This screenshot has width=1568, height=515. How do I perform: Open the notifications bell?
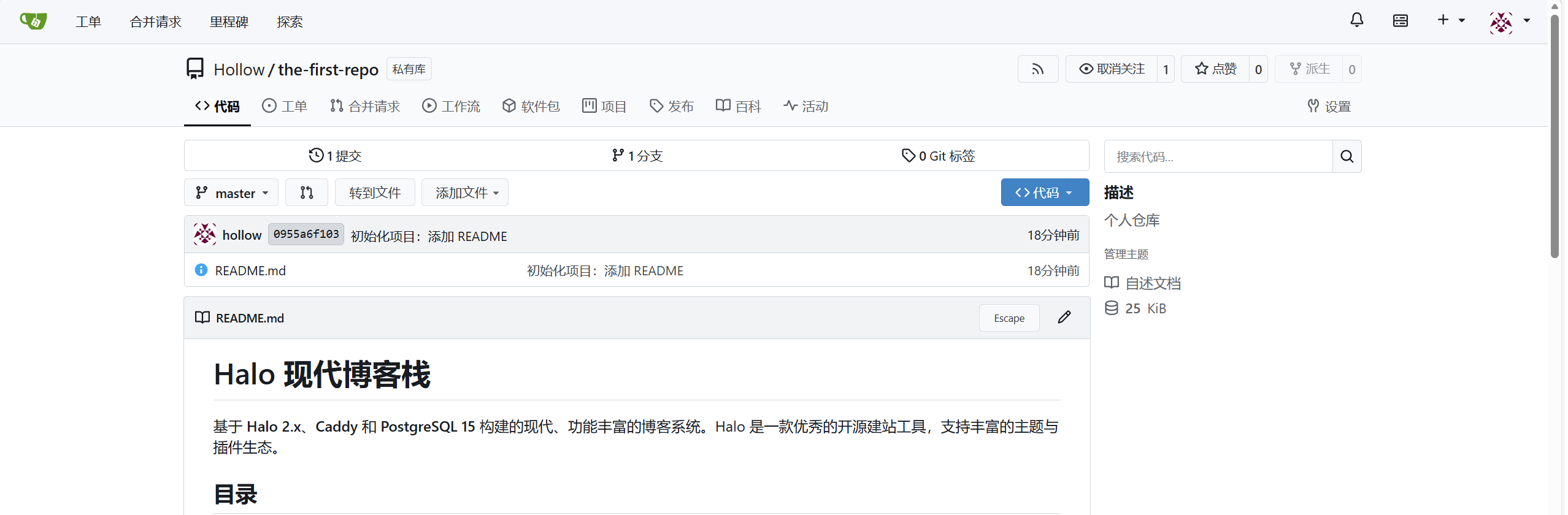[1356, 21]
